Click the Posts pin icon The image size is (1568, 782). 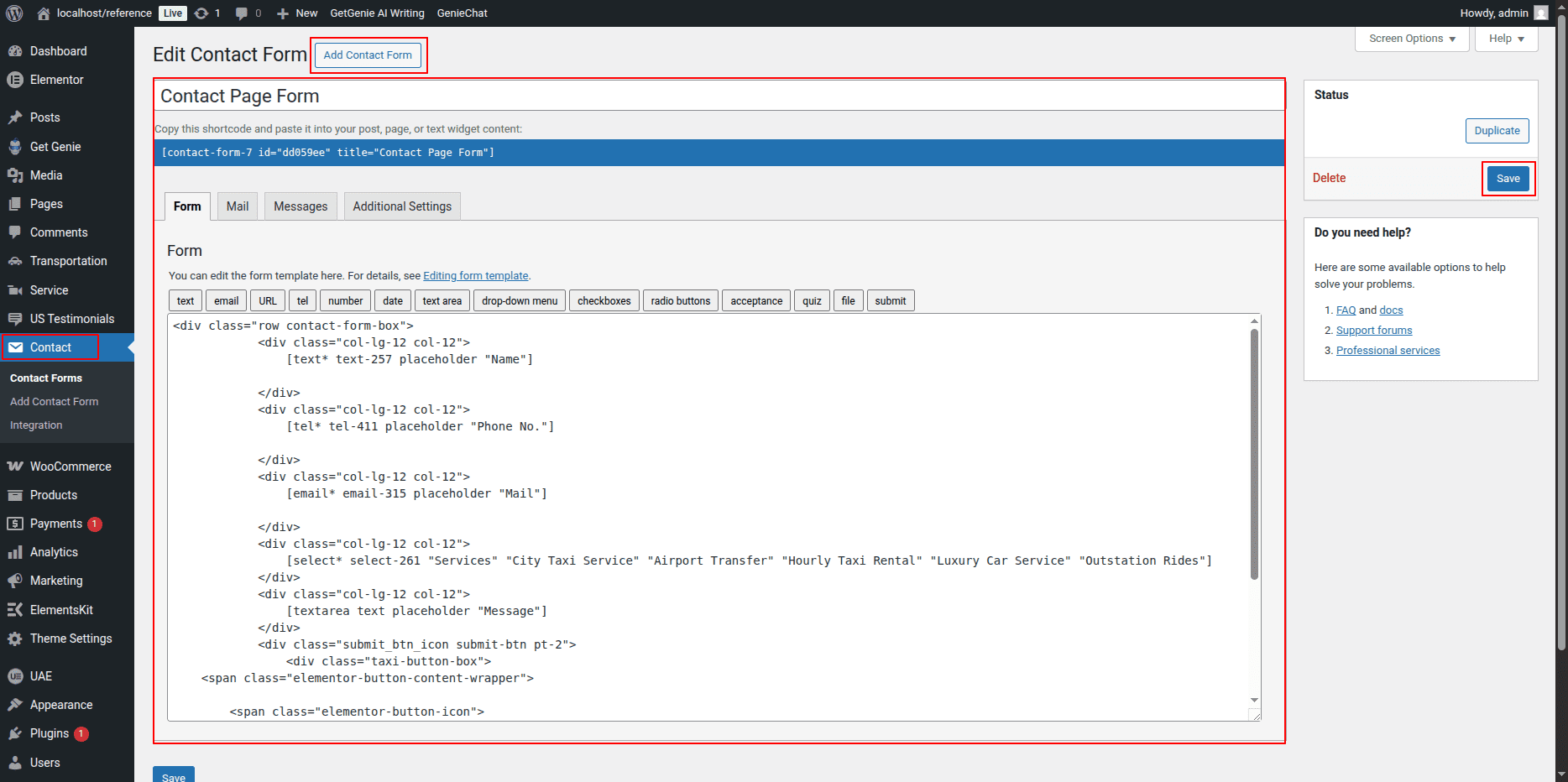(15, 117)
